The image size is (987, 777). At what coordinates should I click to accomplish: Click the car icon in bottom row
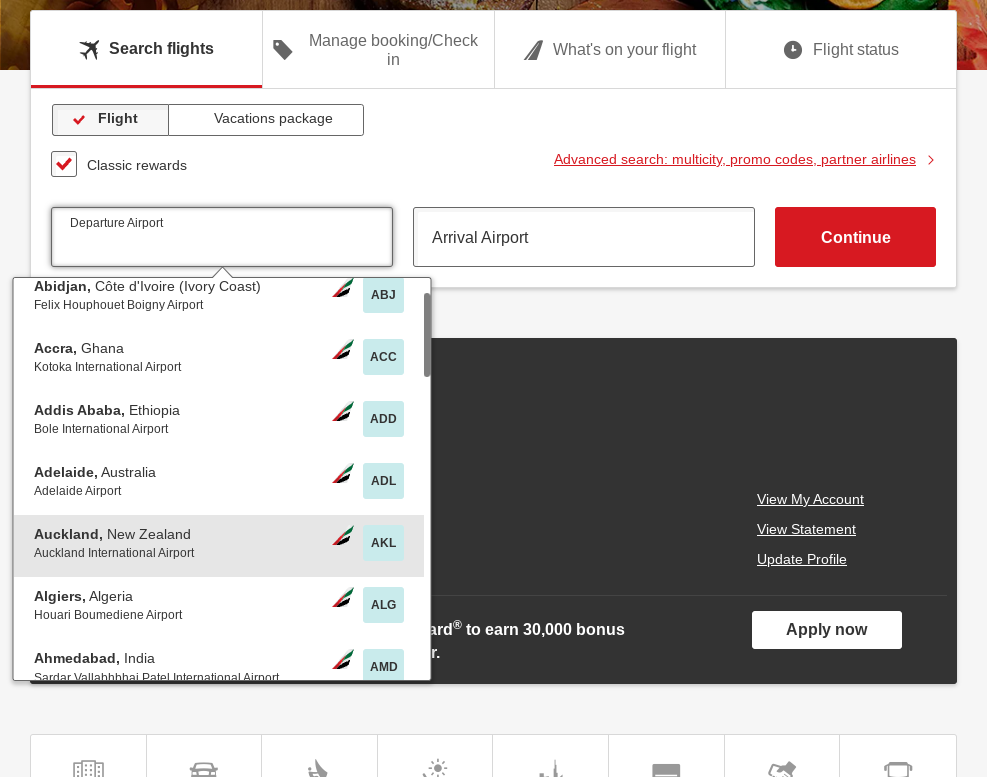click(x=204, y=769)
